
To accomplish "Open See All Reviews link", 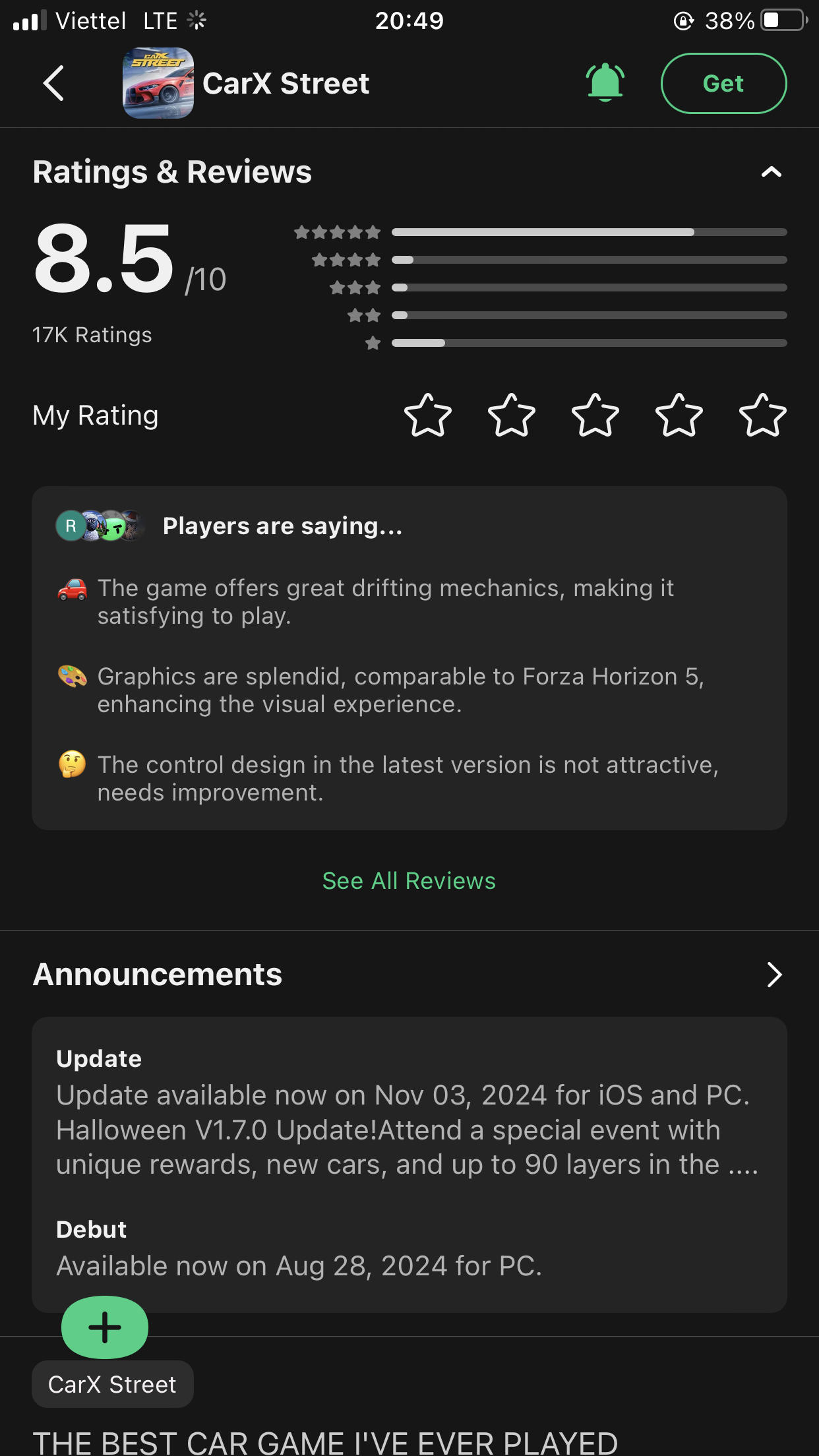I will (409, 881).
